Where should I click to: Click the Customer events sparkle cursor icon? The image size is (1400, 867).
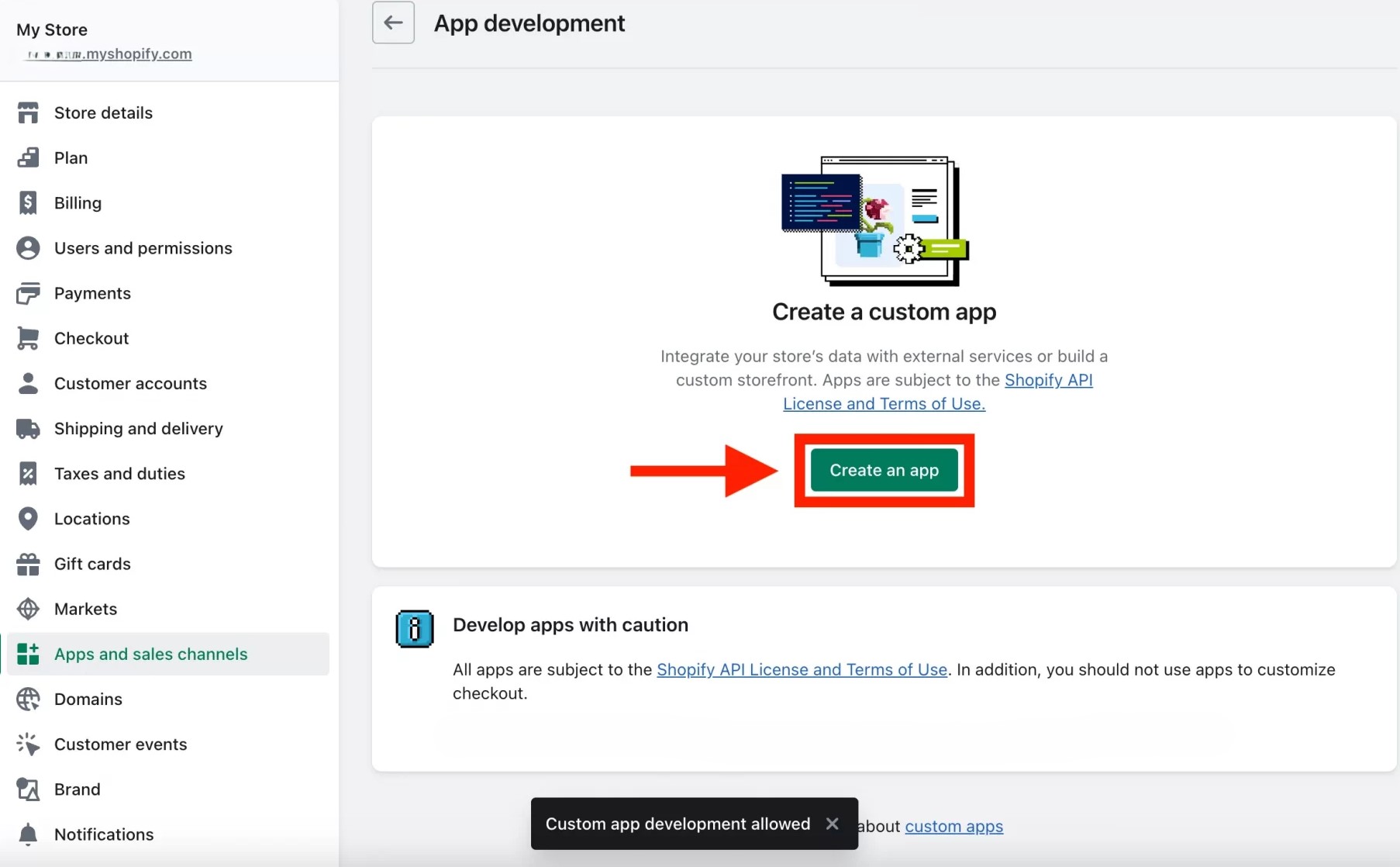(28, 744)
